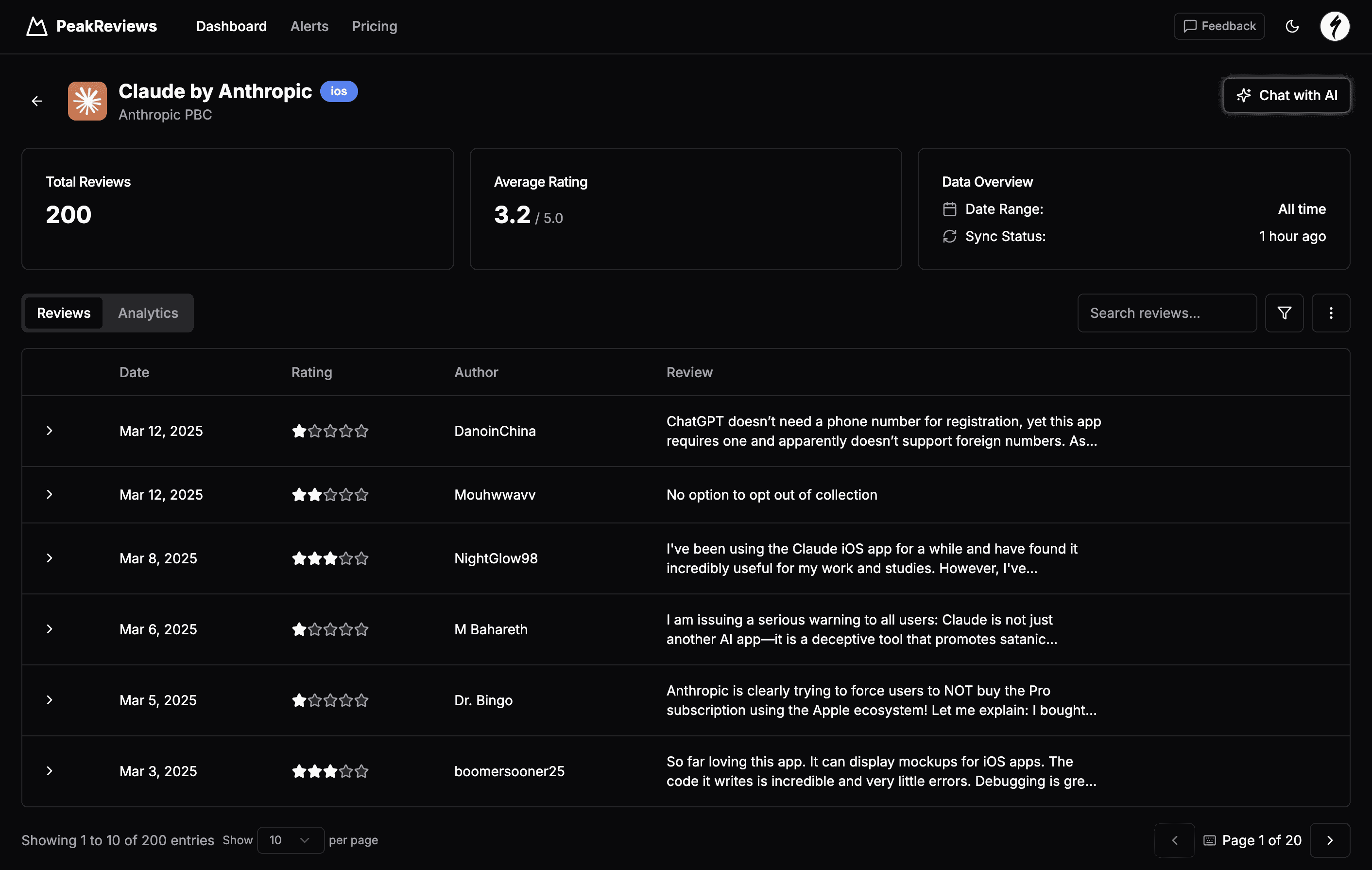Viewport: 1372px width, 870px height.
Task: Go back with the left arrow icon
Action: 37,101
